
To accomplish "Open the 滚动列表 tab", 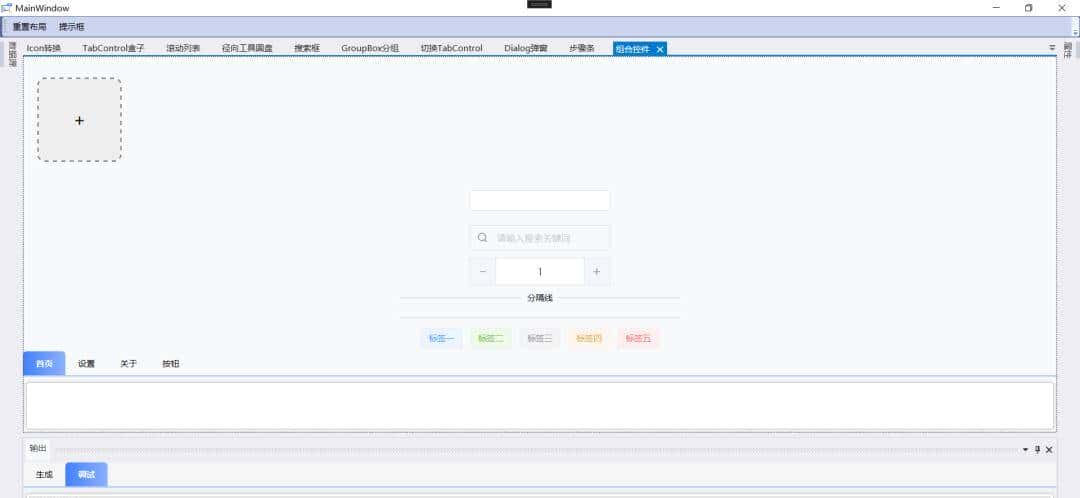I will pos(183,48).
